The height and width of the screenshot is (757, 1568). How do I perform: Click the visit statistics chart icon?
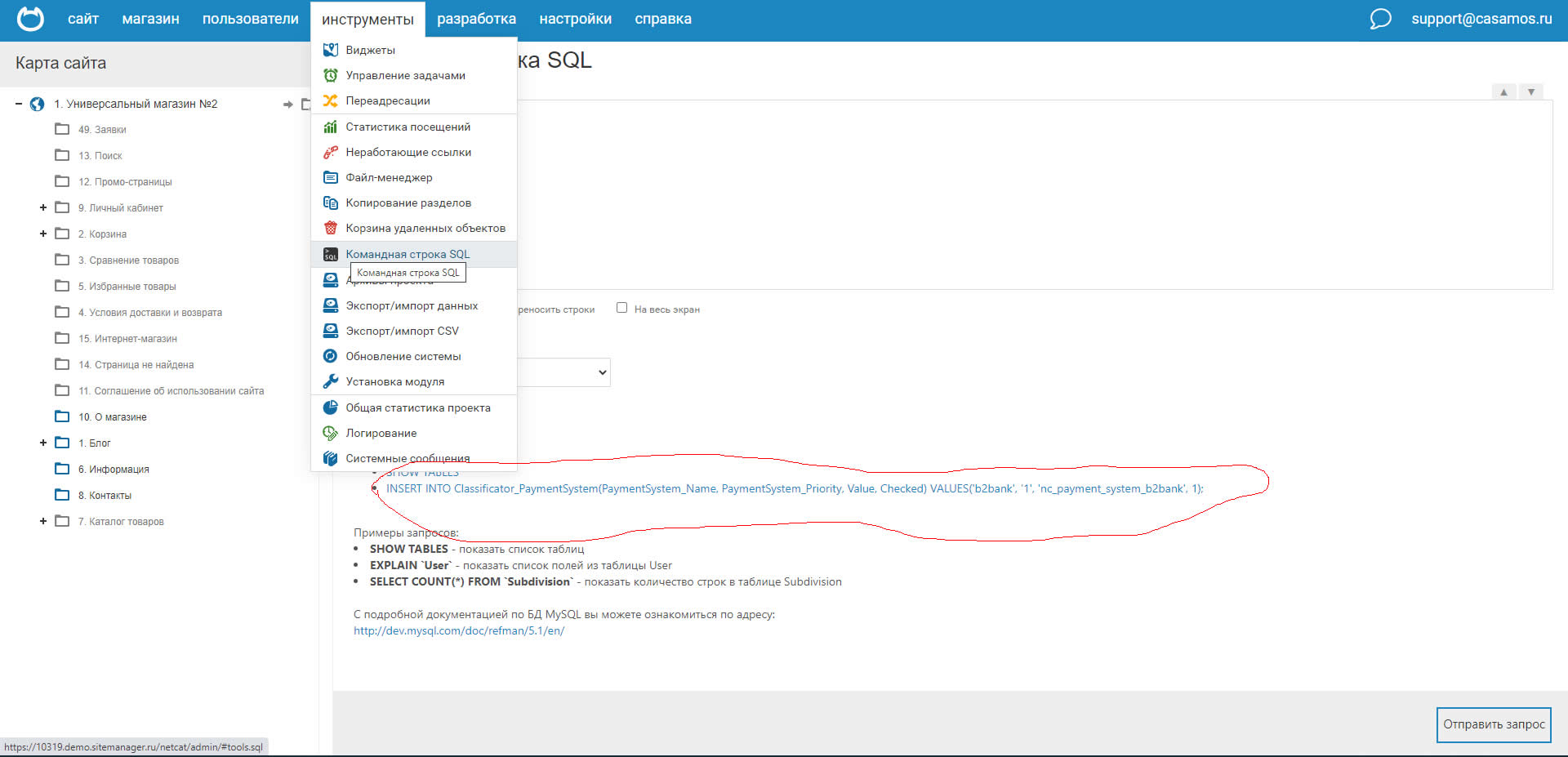pyautogui.click(x=330, y=127)
